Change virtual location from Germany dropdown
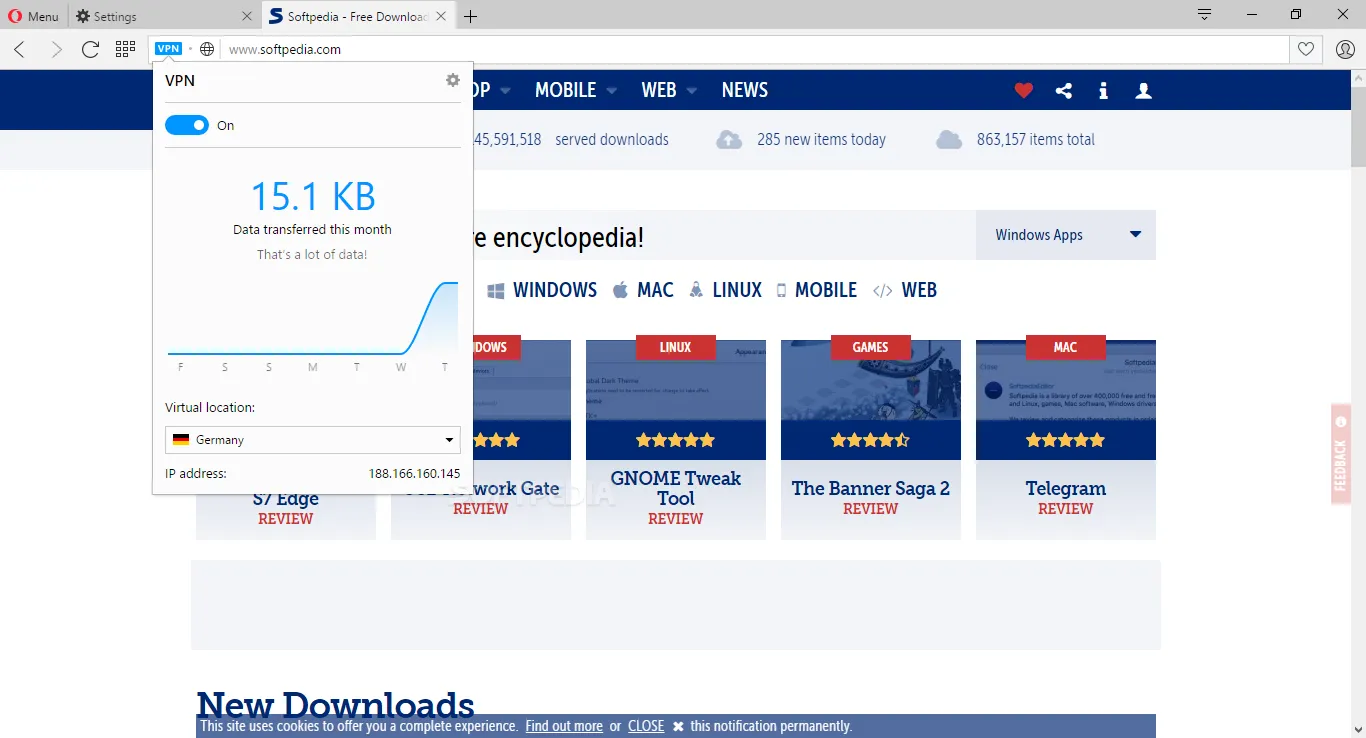Screen dimensions: 1366x738 (x=312, y=439)
